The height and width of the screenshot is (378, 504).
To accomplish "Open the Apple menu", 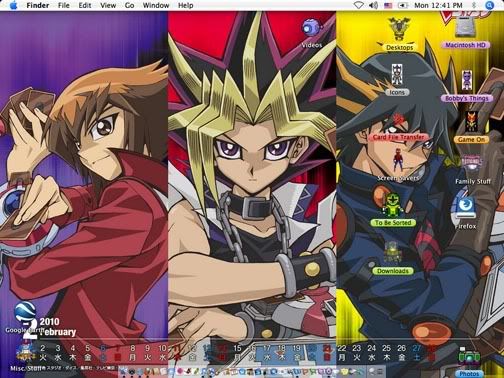I will (x=13, y=5).
